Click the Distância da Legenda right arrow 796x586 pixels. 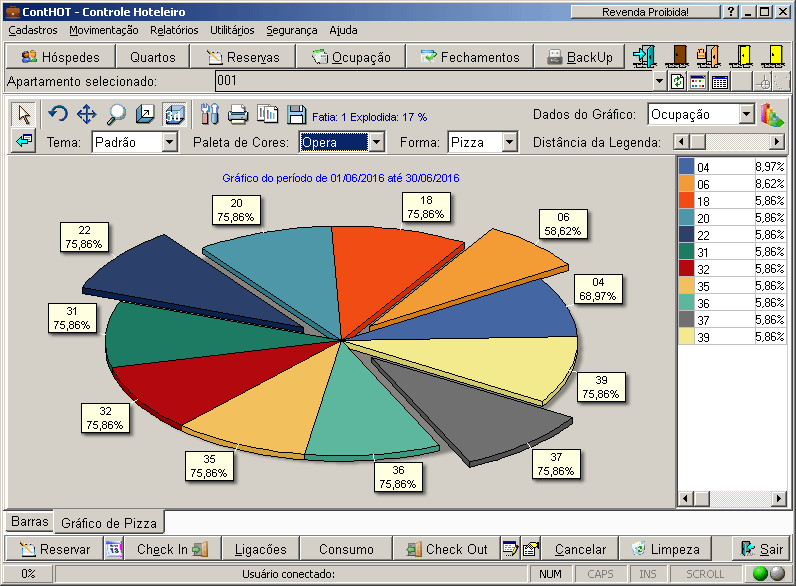776,142
